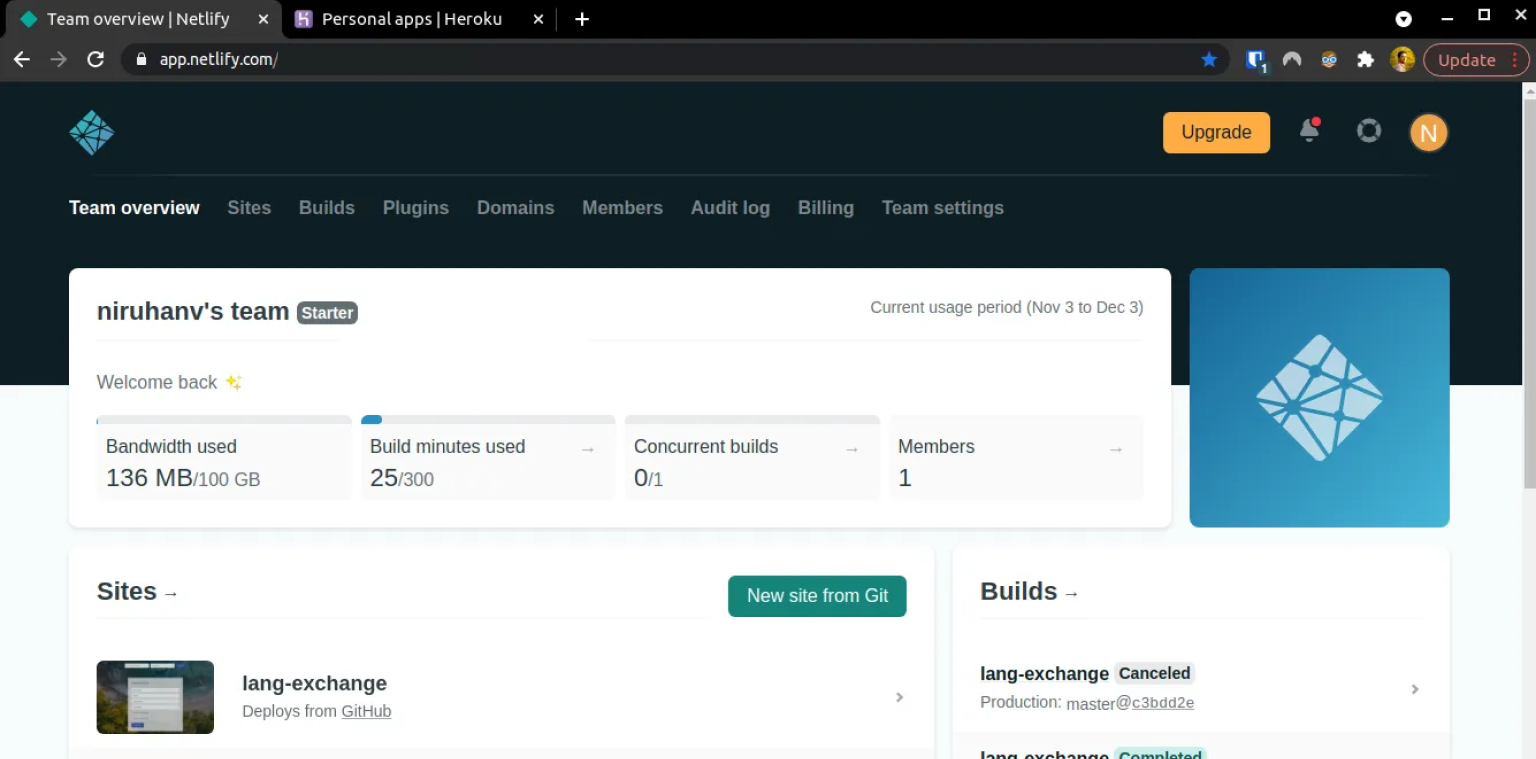1536x759 pixels.
Task: Click the Canceled build status badge
Action: tap(1154, 673)
